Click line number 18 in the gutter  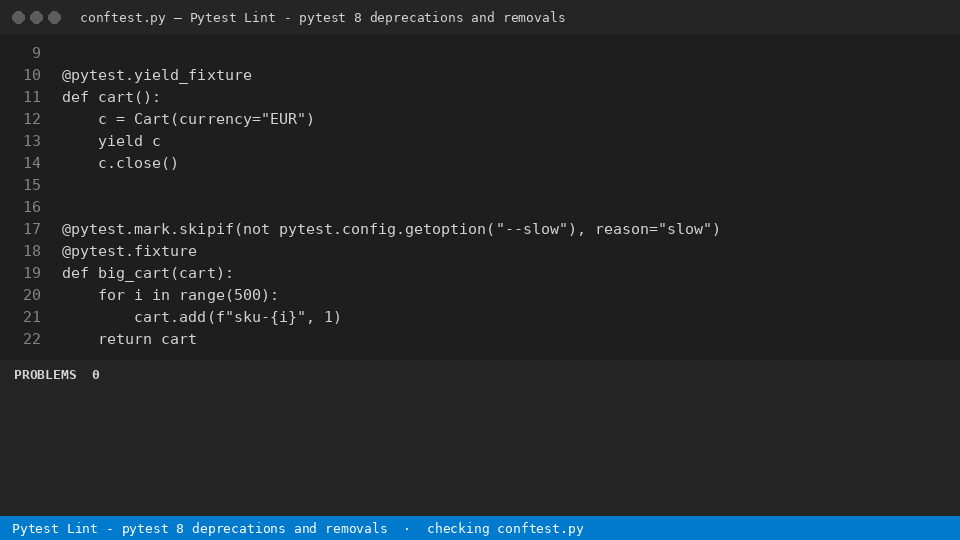(x=32, y=252)
